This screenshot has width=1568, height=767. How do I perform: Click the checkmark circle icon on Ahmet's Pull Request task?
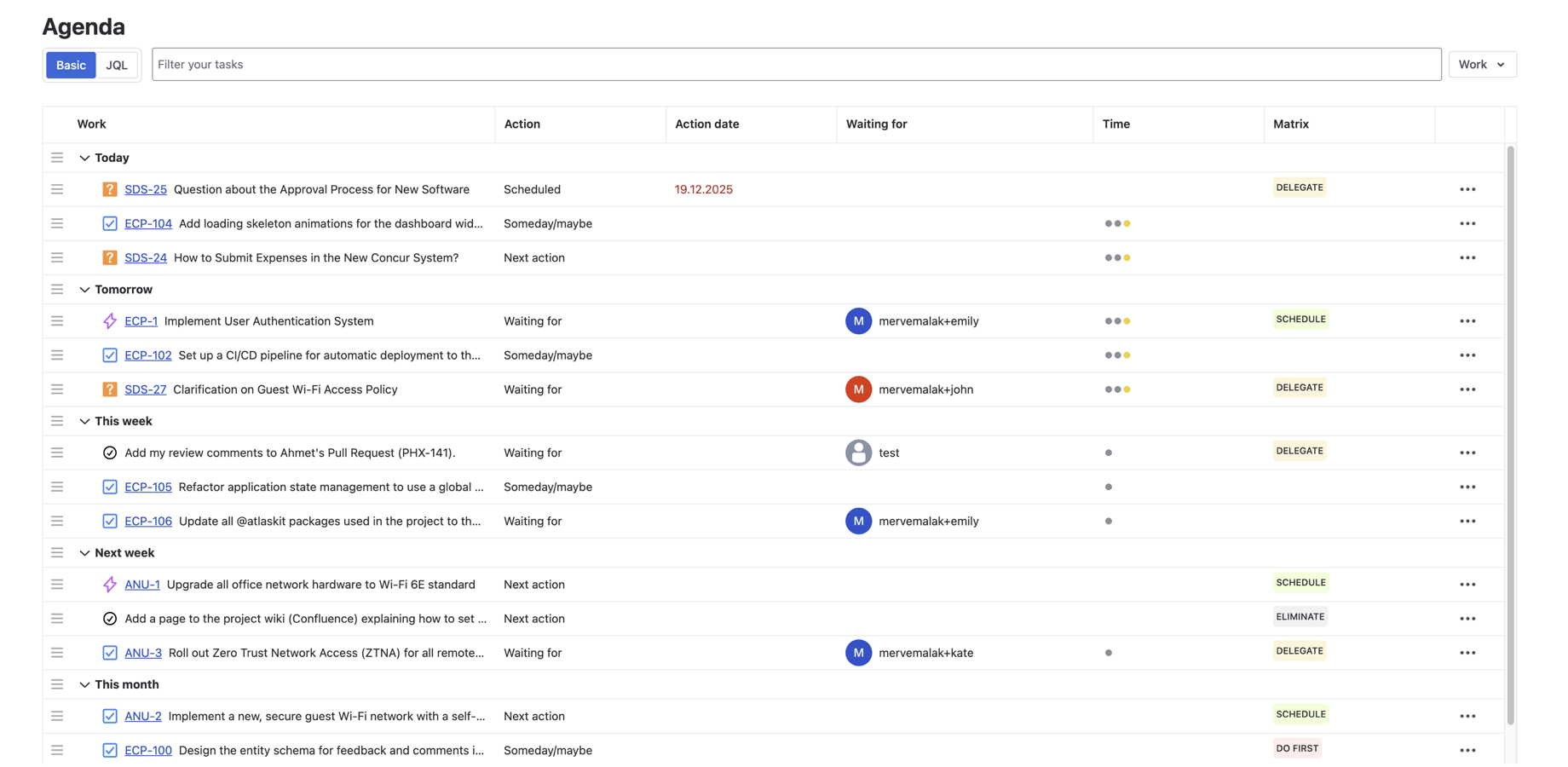tap(110, 453)
